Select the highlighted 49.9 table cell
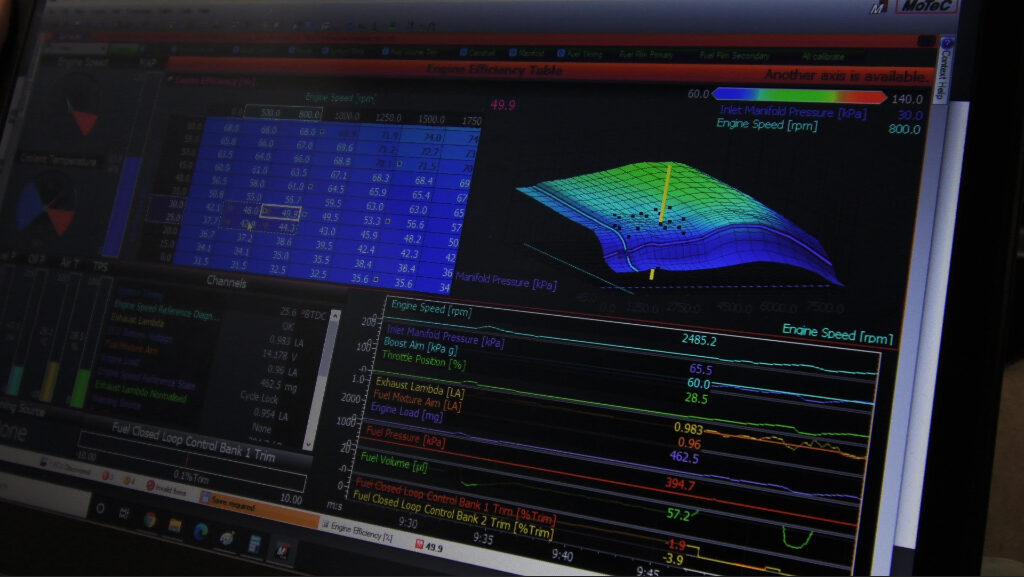 [281, 212]
